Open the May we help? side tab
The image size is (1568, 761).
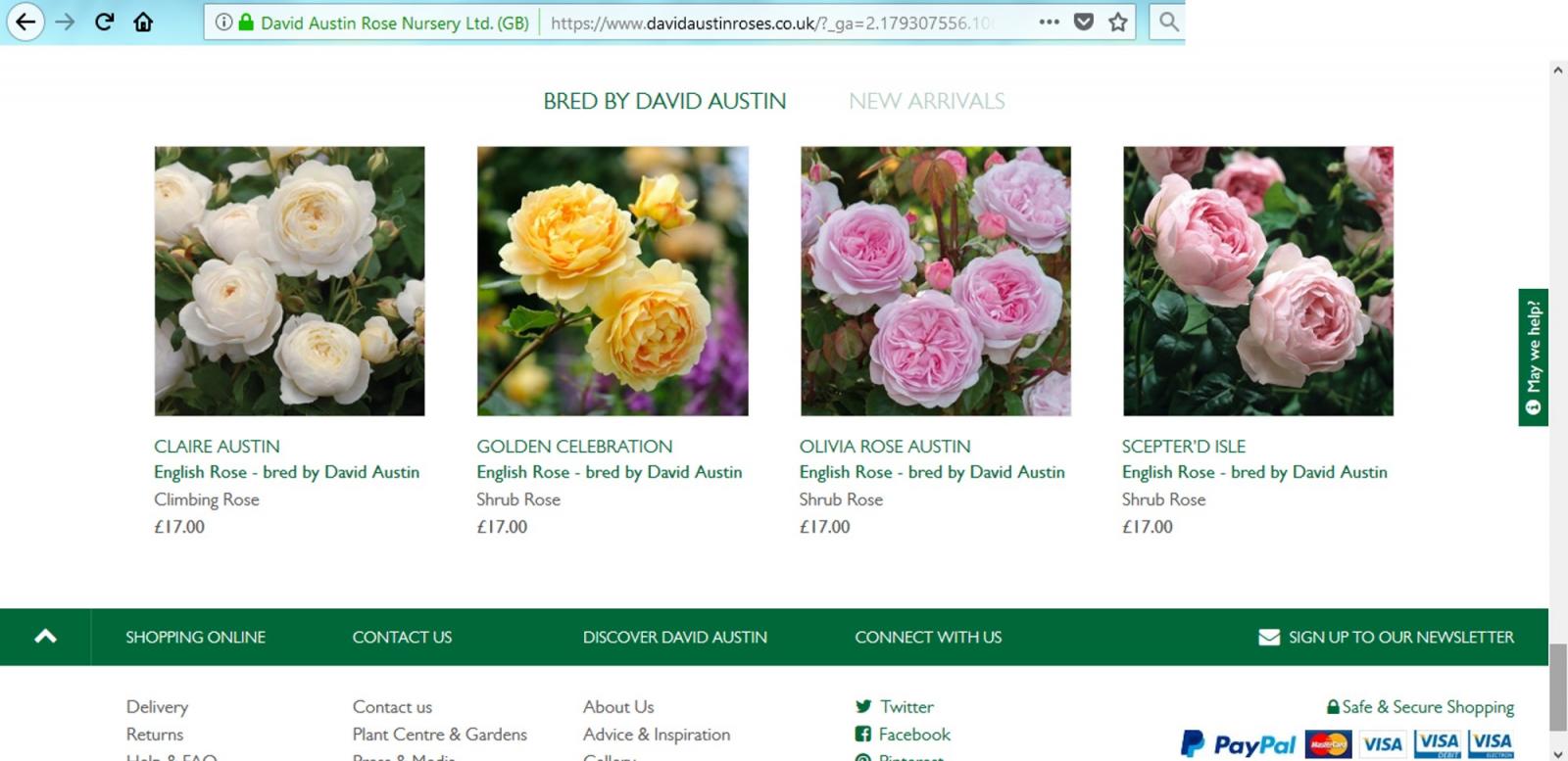[x=1533, y=357]
